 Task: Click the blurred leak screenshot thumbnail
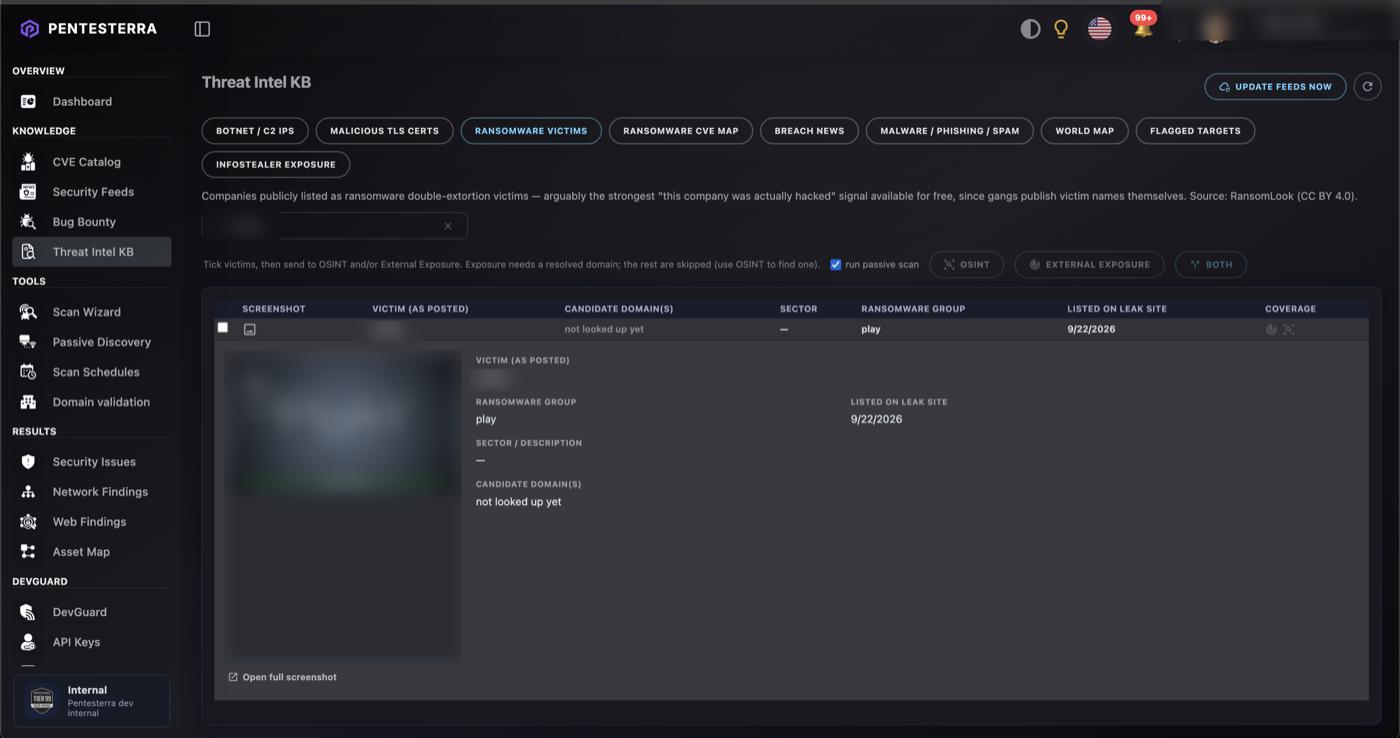[345, 506]
